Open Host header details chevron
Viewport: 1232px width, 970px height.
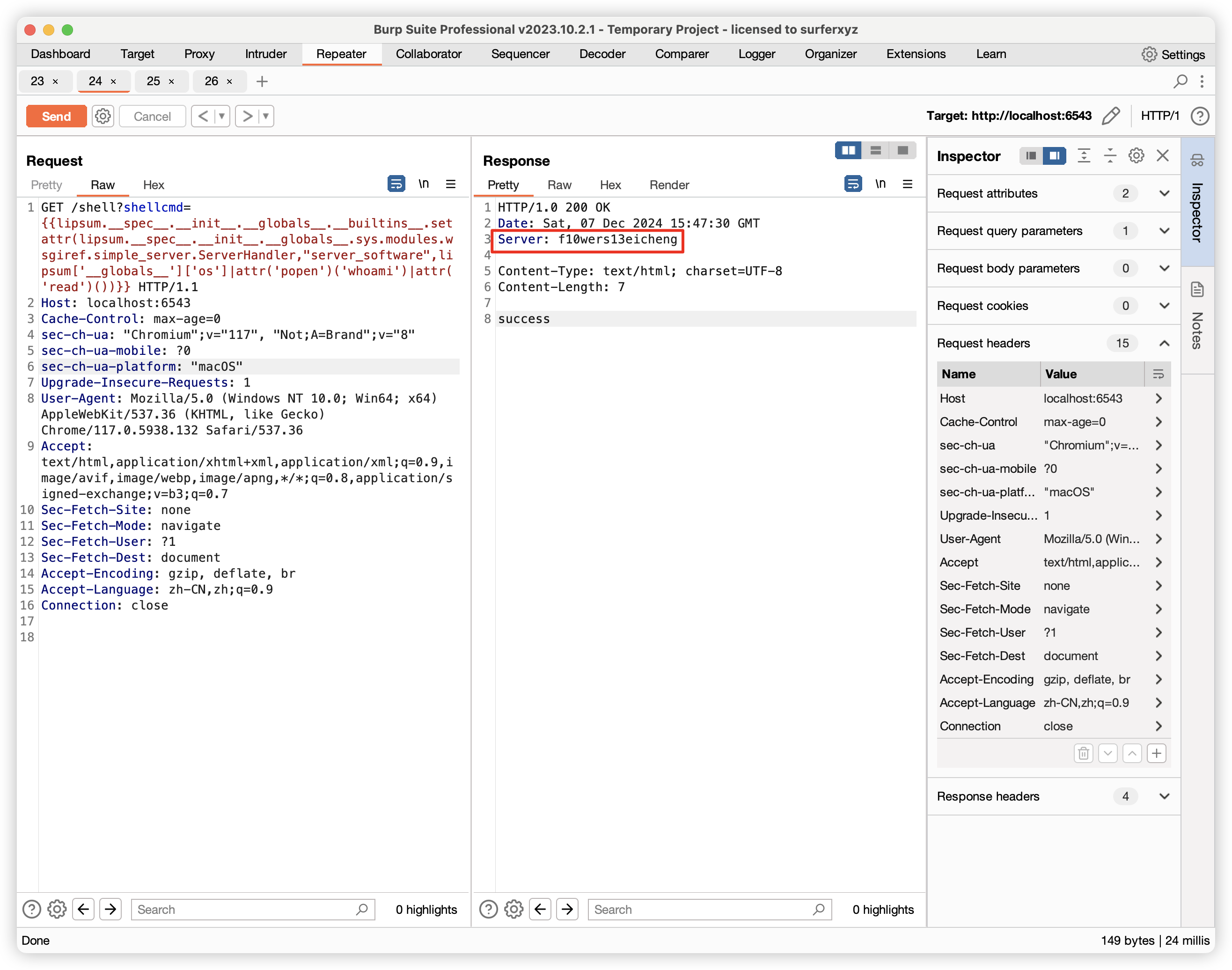[1159, 399]
